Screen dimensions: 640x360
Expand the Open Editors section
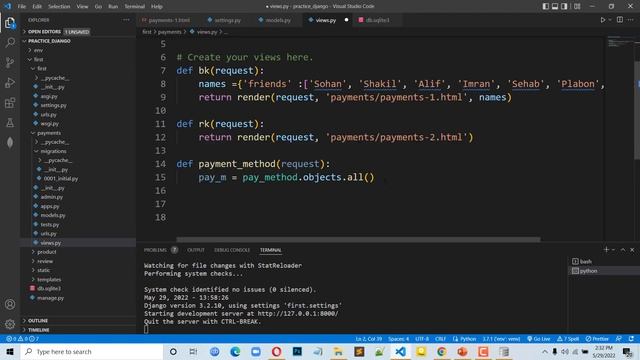coord(78,31)
